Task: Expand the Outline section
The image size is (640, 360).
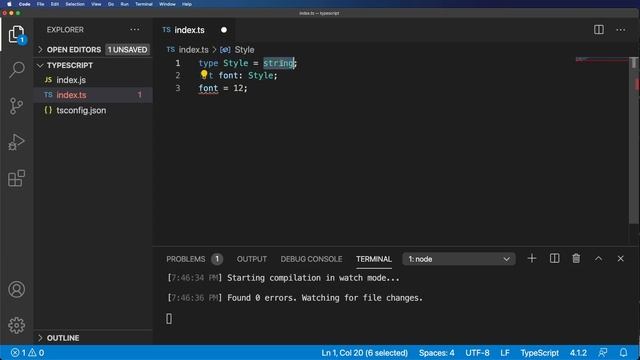Action: coord(63,338)
